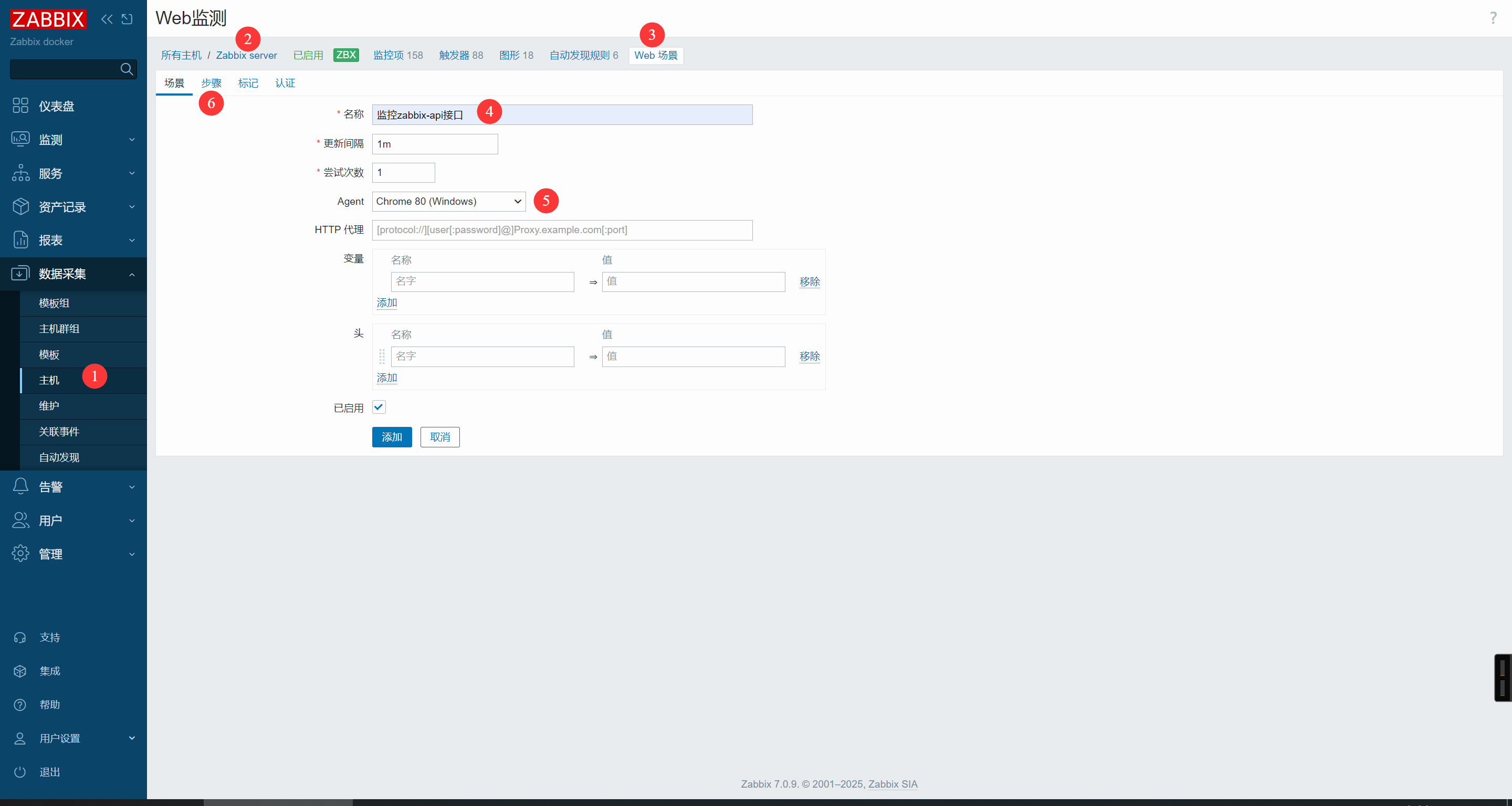
Task: Collapse the sidebar with double-arrow icon
Action: tap(106, 19)
